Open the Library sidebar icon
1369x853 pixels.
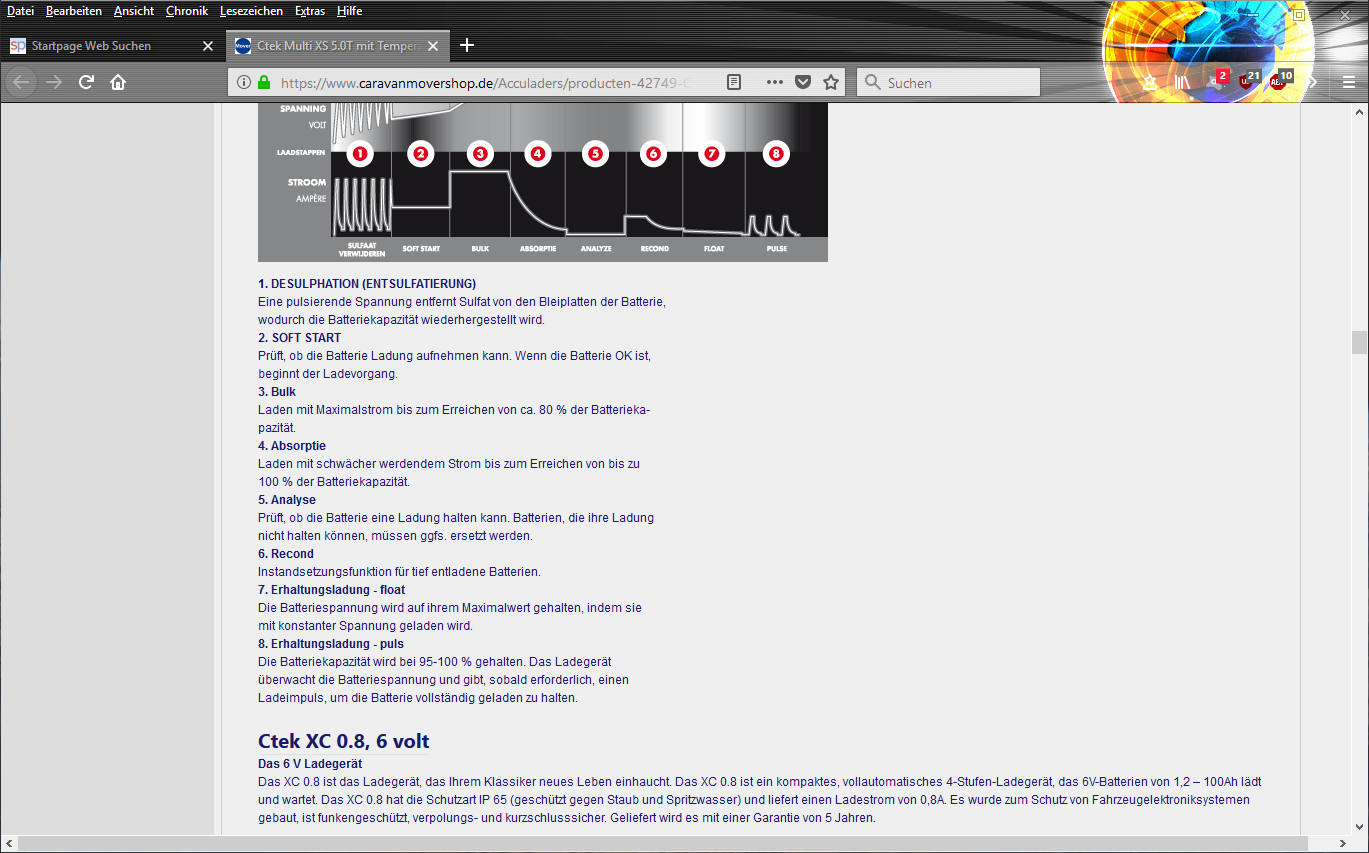tap(1184, 82)
